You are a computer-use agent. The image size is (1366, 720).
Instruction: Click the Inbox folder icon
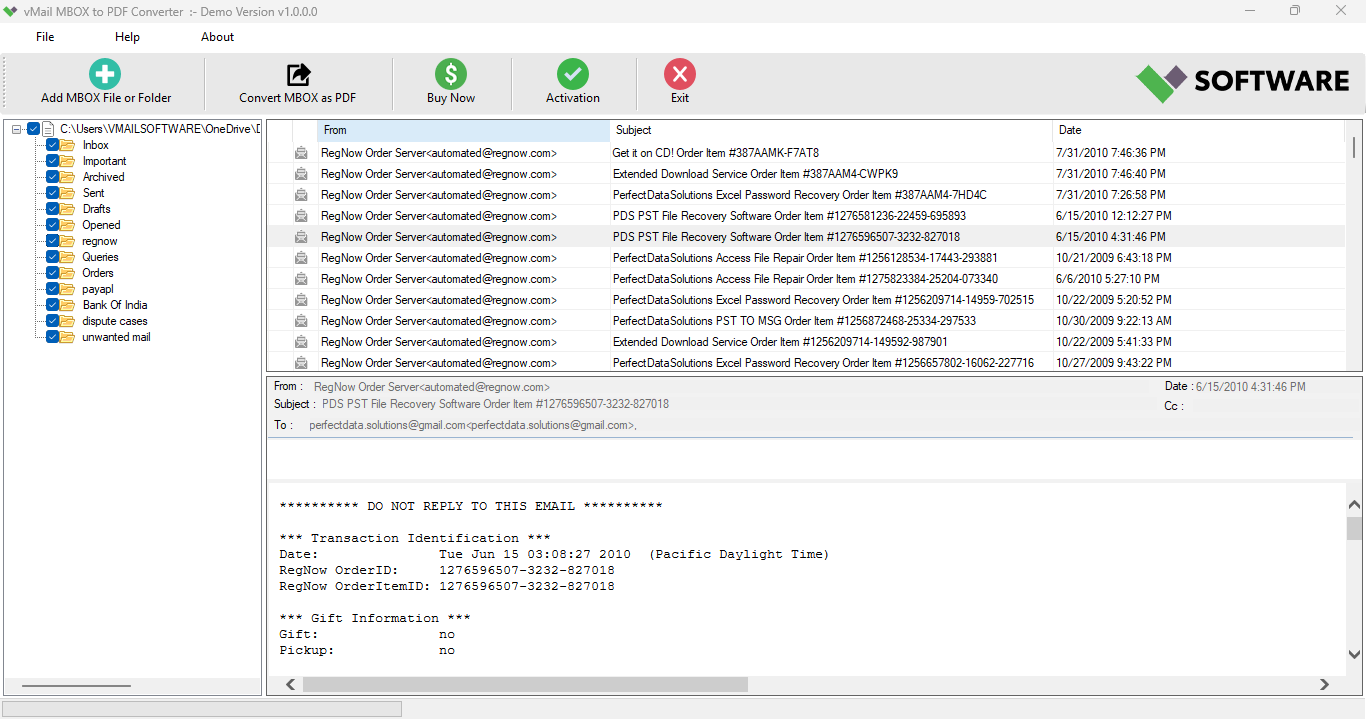point(65,144)
